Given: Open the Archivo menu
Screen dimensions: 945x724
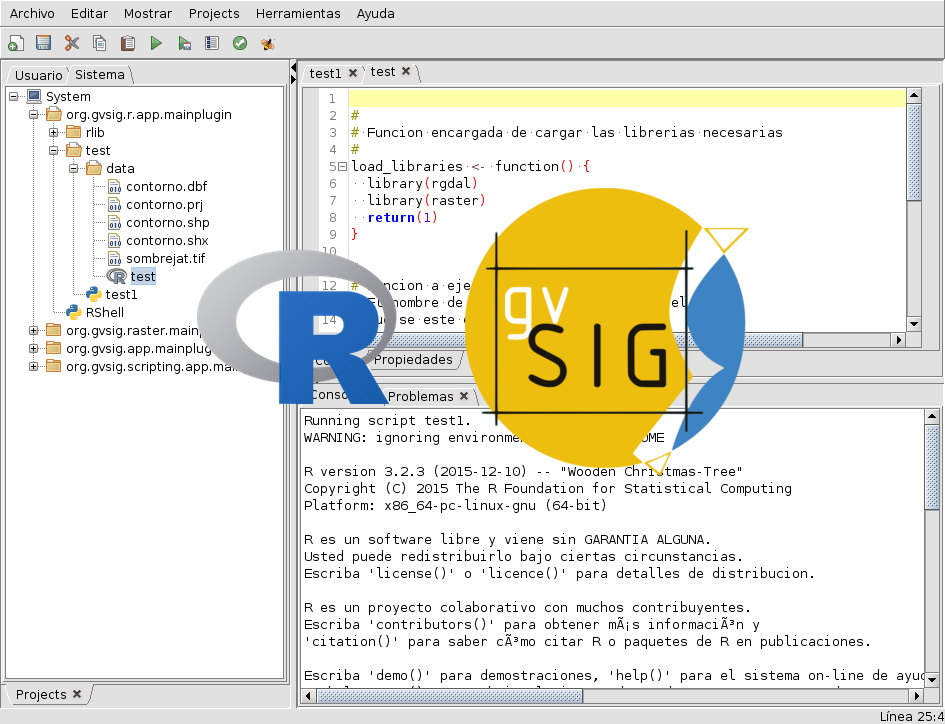Looking at the screenshot, I should tap(32, 14).
